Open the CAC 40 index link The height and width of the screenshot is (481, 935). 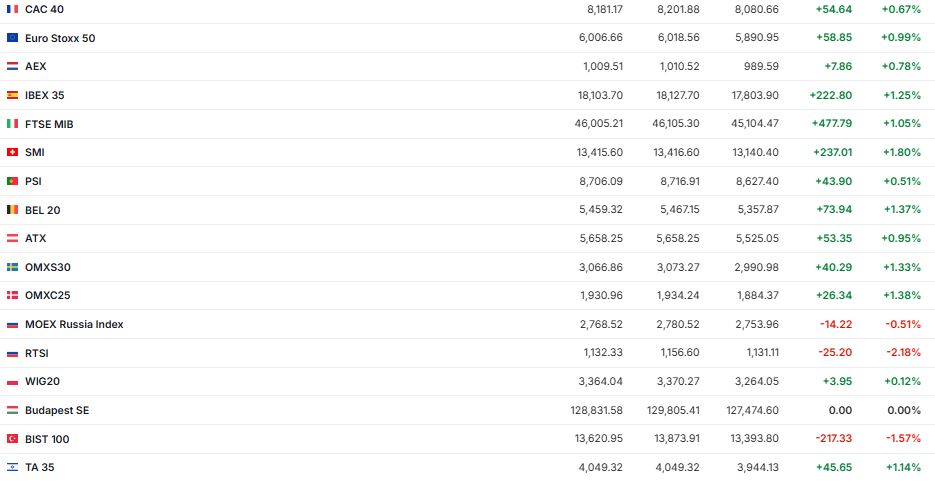(44, 9)
